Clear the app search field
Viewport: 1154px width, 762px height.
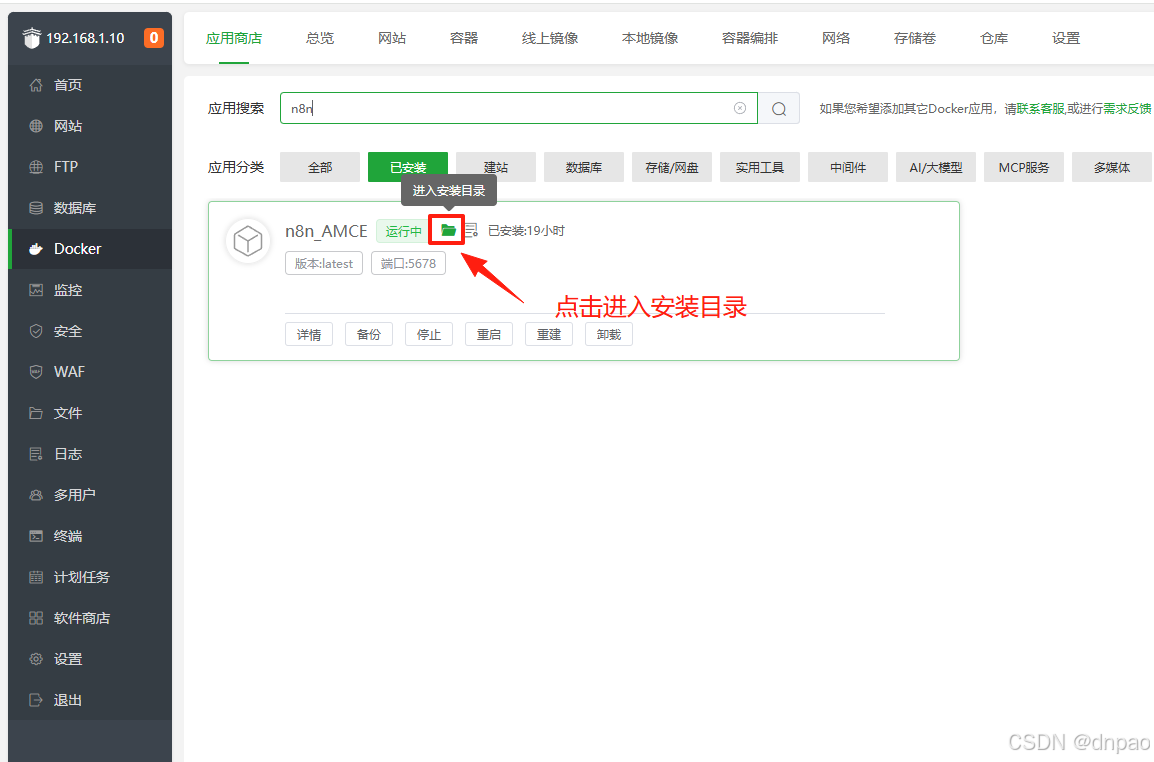[x=740, y=108]
